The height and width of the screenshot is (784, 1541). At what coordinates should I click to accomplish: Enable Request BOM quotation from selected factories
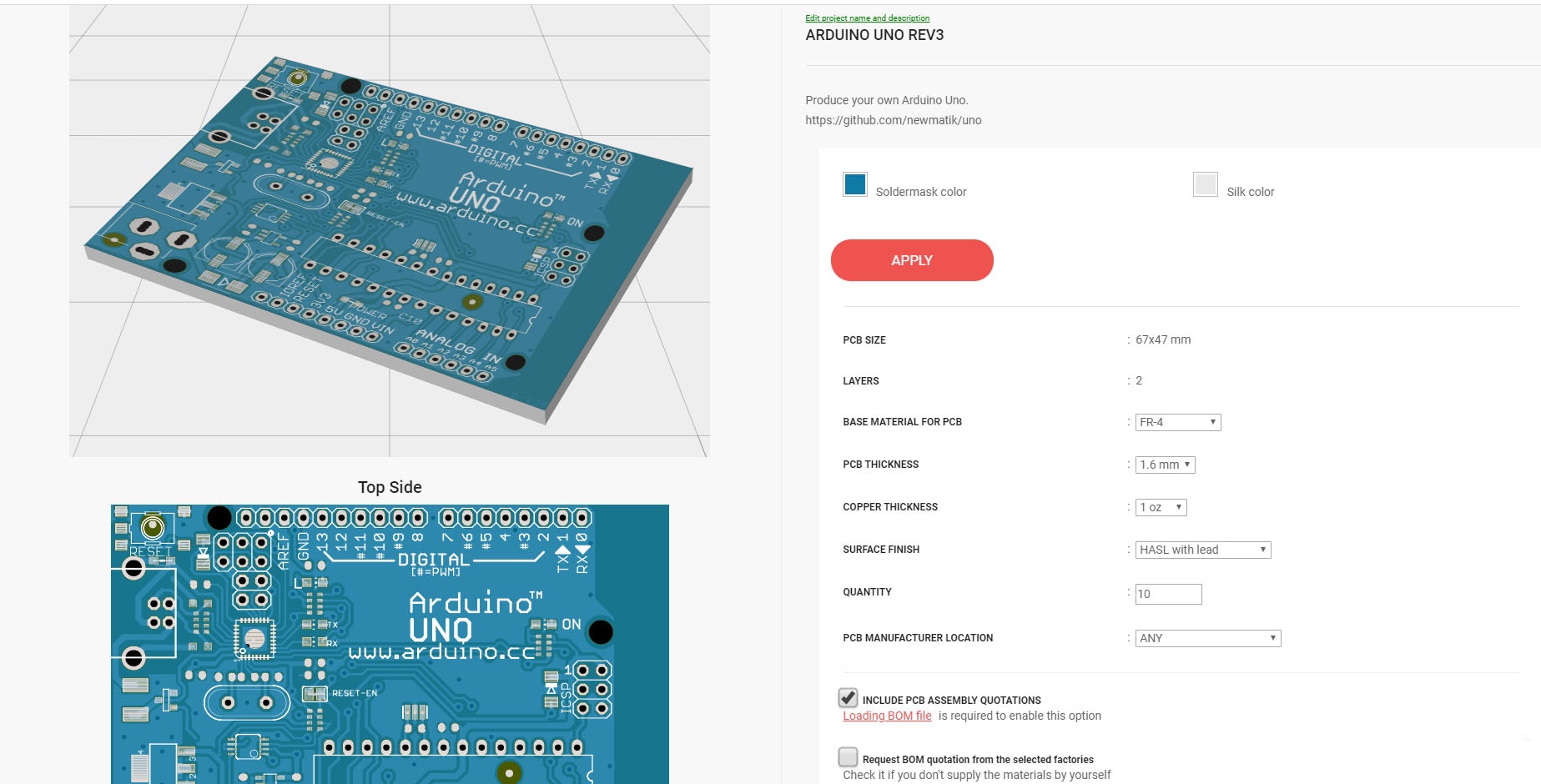pyautogui.click(x=849, y=759)
